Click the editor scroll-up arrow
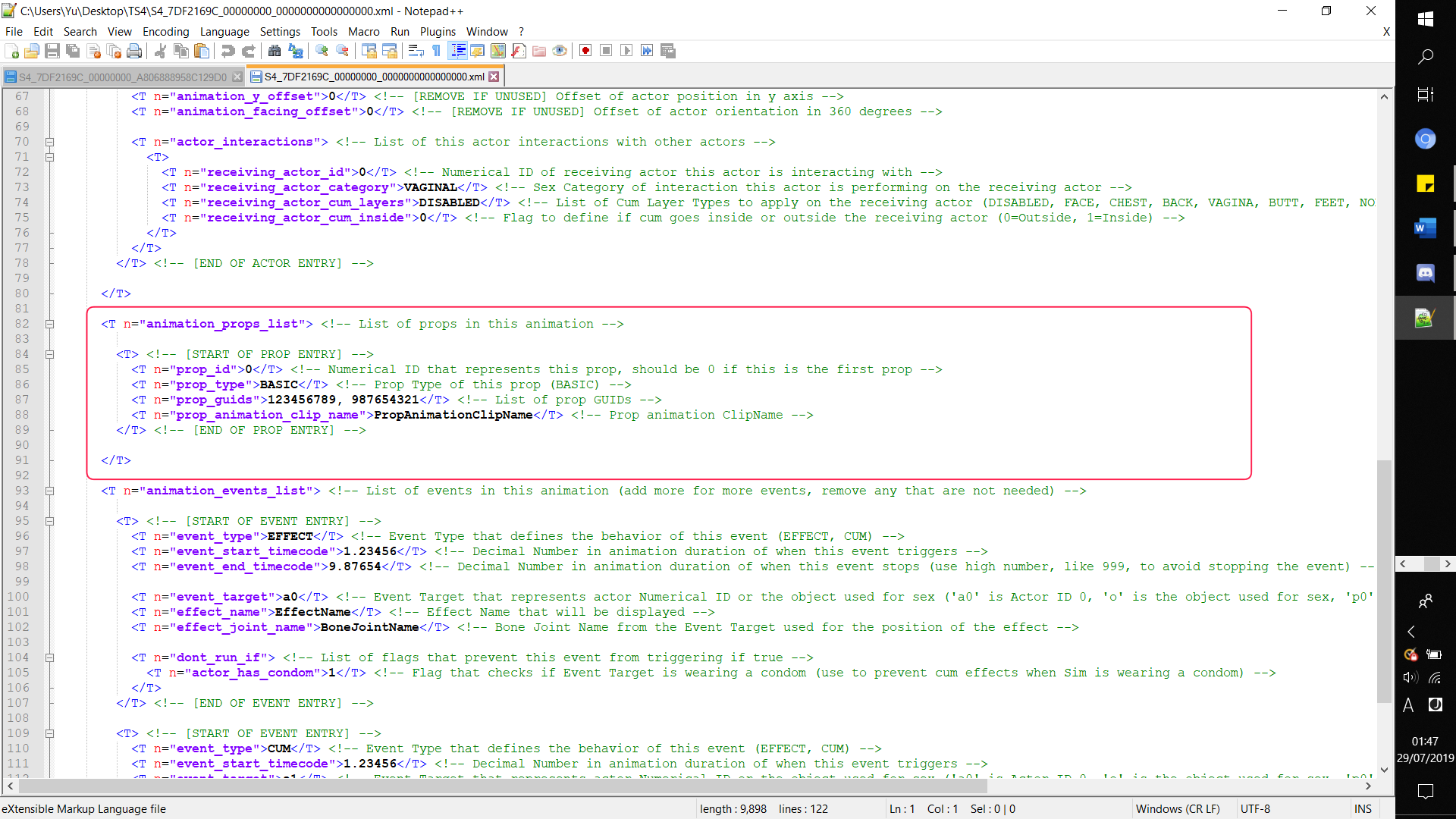This screenshot has width=1456, height=819. point(1384,96)
